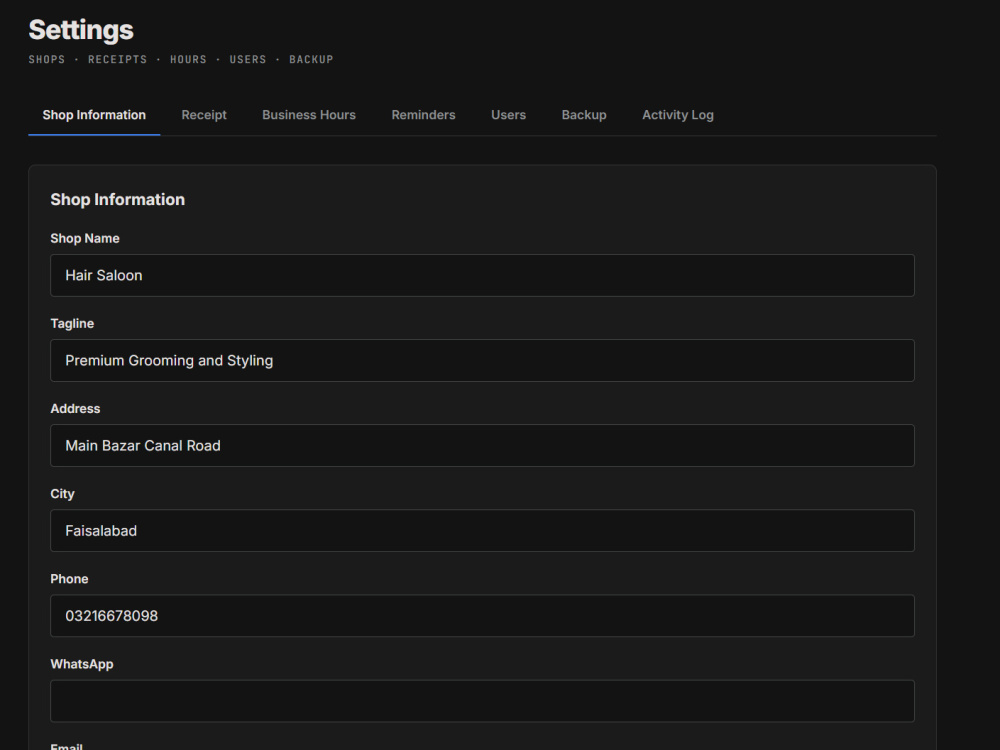Click the City label
The height and width of the screenshot is (750, 1000).
62,494
